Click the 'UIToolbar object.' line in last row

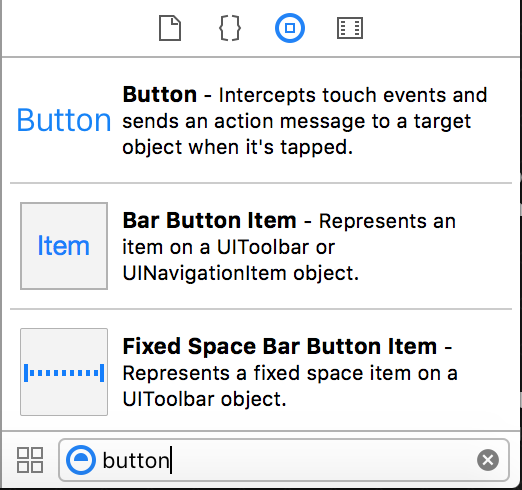[x=204, y=399]
